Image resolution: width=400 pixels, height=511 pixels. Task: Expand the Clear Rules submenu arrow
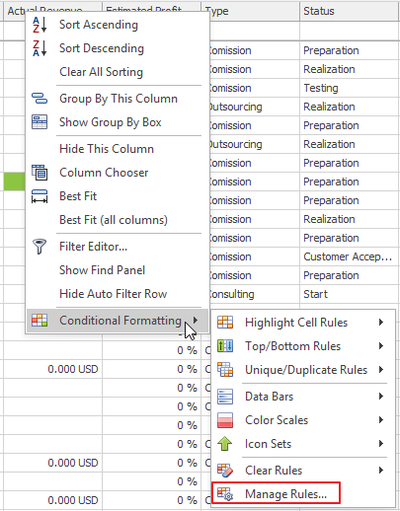click(381, 470)
